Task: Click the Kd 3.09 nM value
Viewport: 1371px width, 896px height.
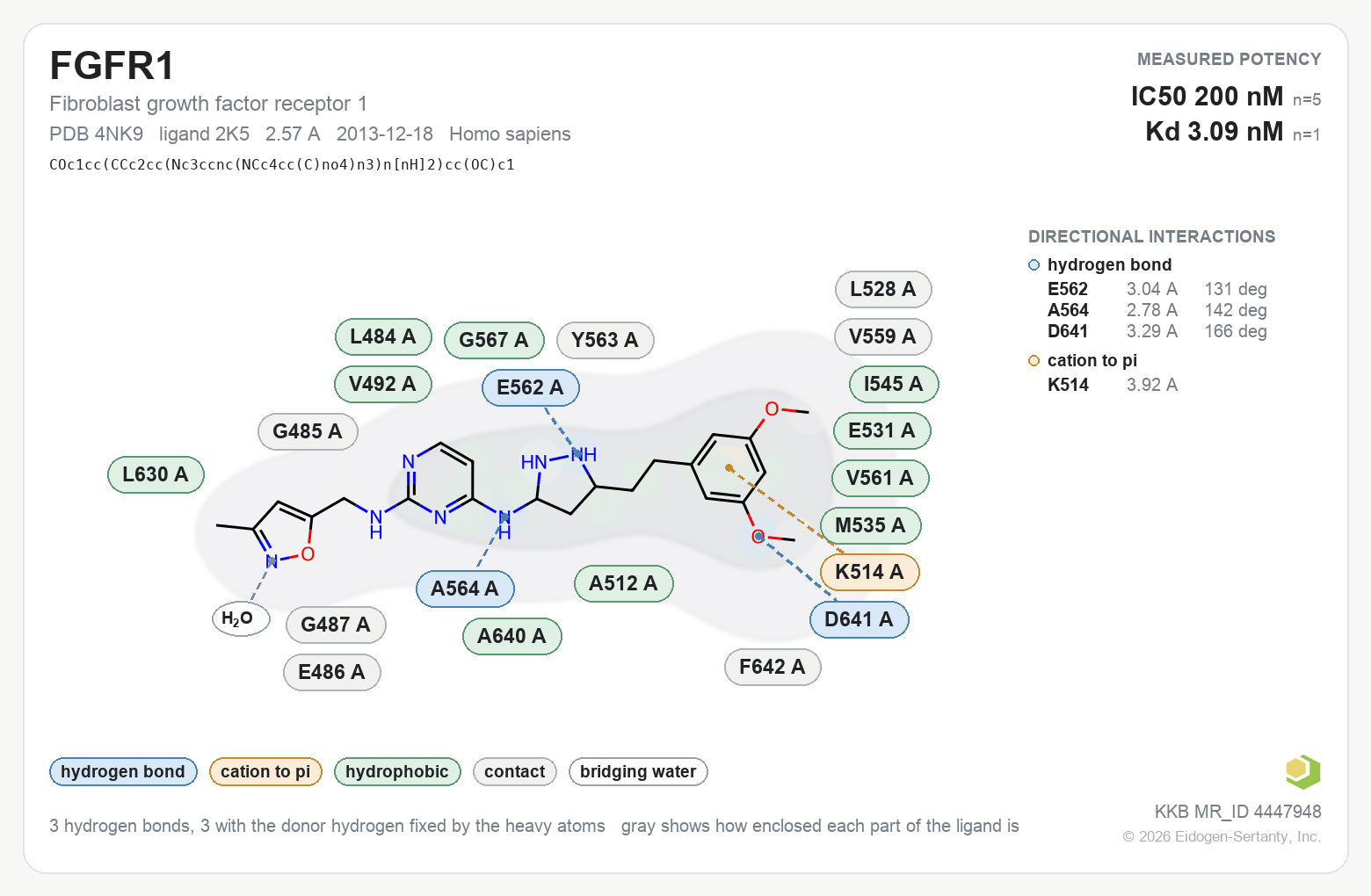Action: [x=1215, y=132]
